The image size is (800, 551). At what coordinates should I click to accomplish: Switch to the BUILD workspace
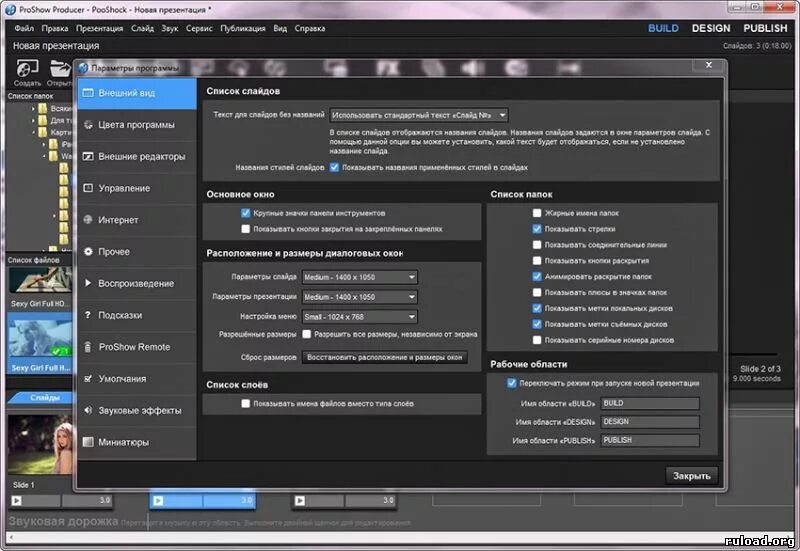(663, 28)
